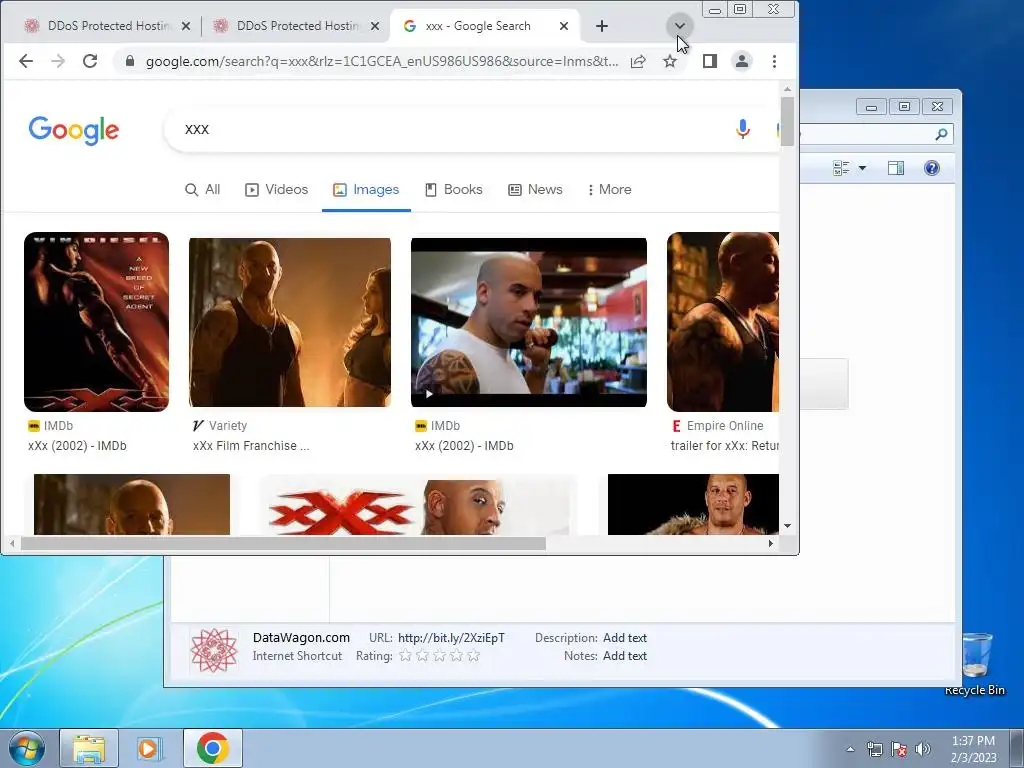The height and width of the screenshot is (768, 1024).
Task: Reload the Google search page
Action: click(x=90, y=61)
